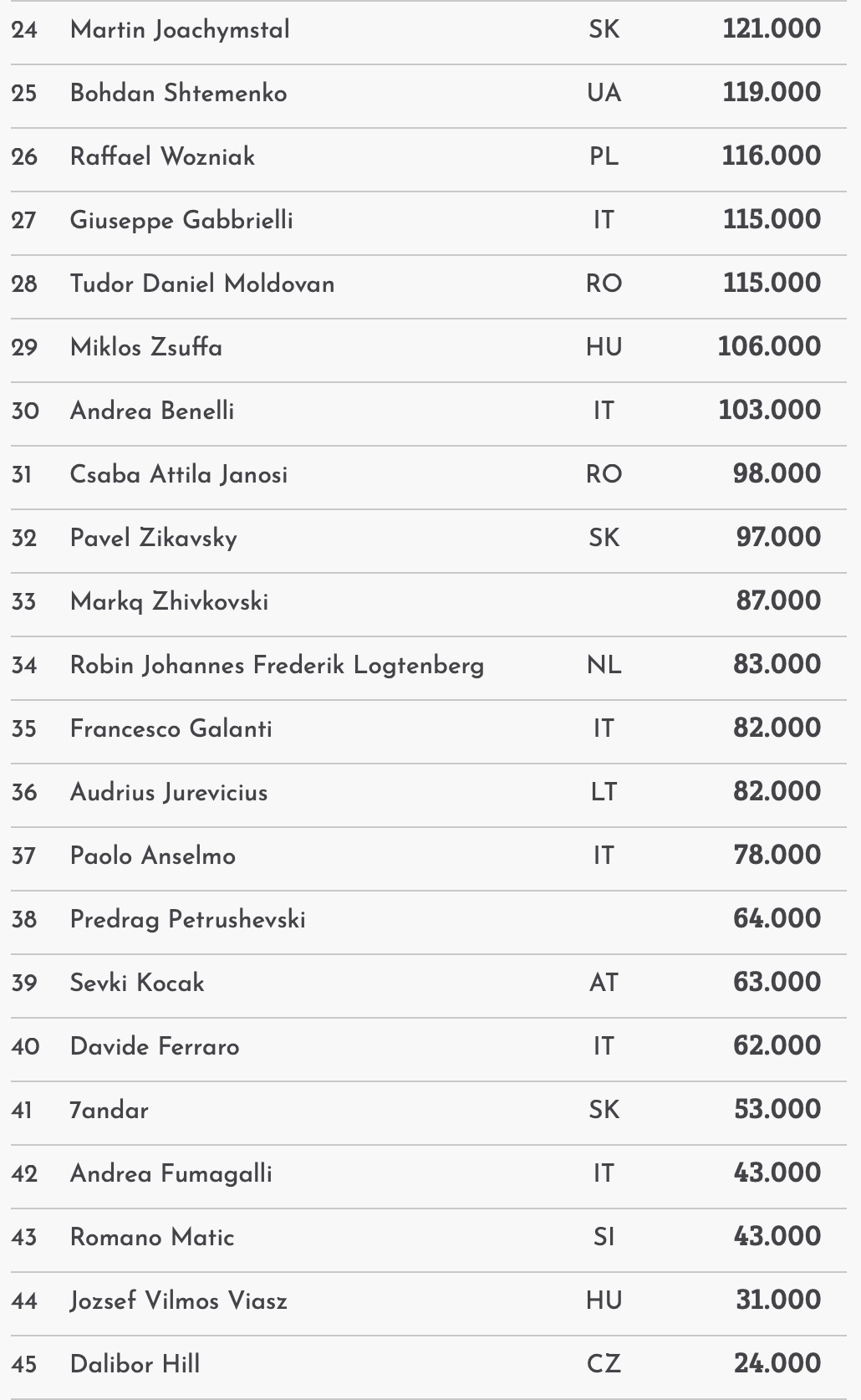Image resolution: width=861 pixels, height=1400 pixels.
Task: Click rank number 31
Action: (22, 475)
